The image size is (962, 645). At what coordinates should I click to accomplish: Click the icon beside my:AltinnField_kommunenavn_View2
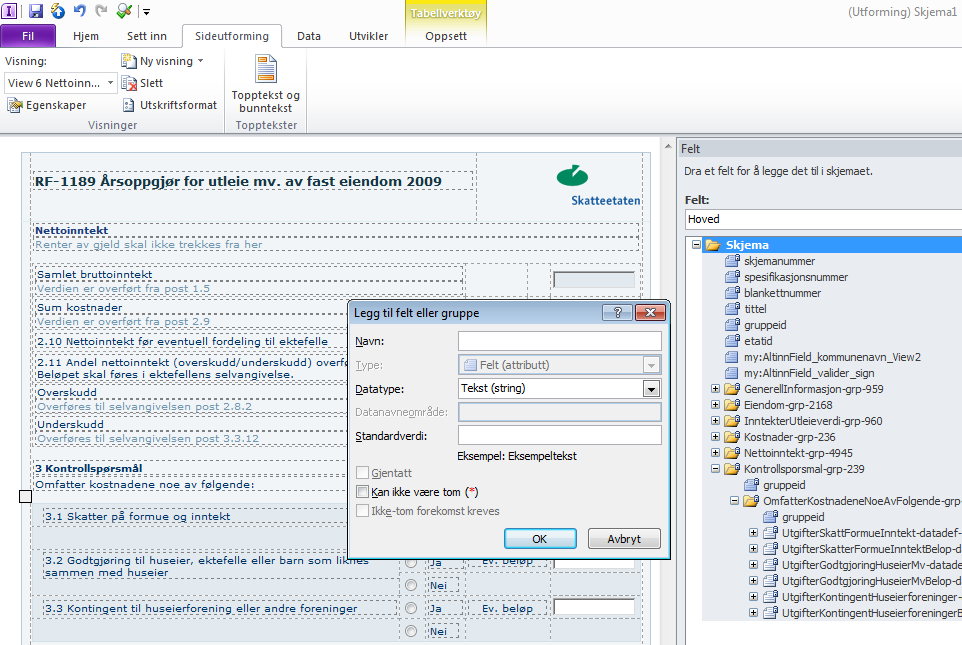pyautogui.click(x=731, y=357)
